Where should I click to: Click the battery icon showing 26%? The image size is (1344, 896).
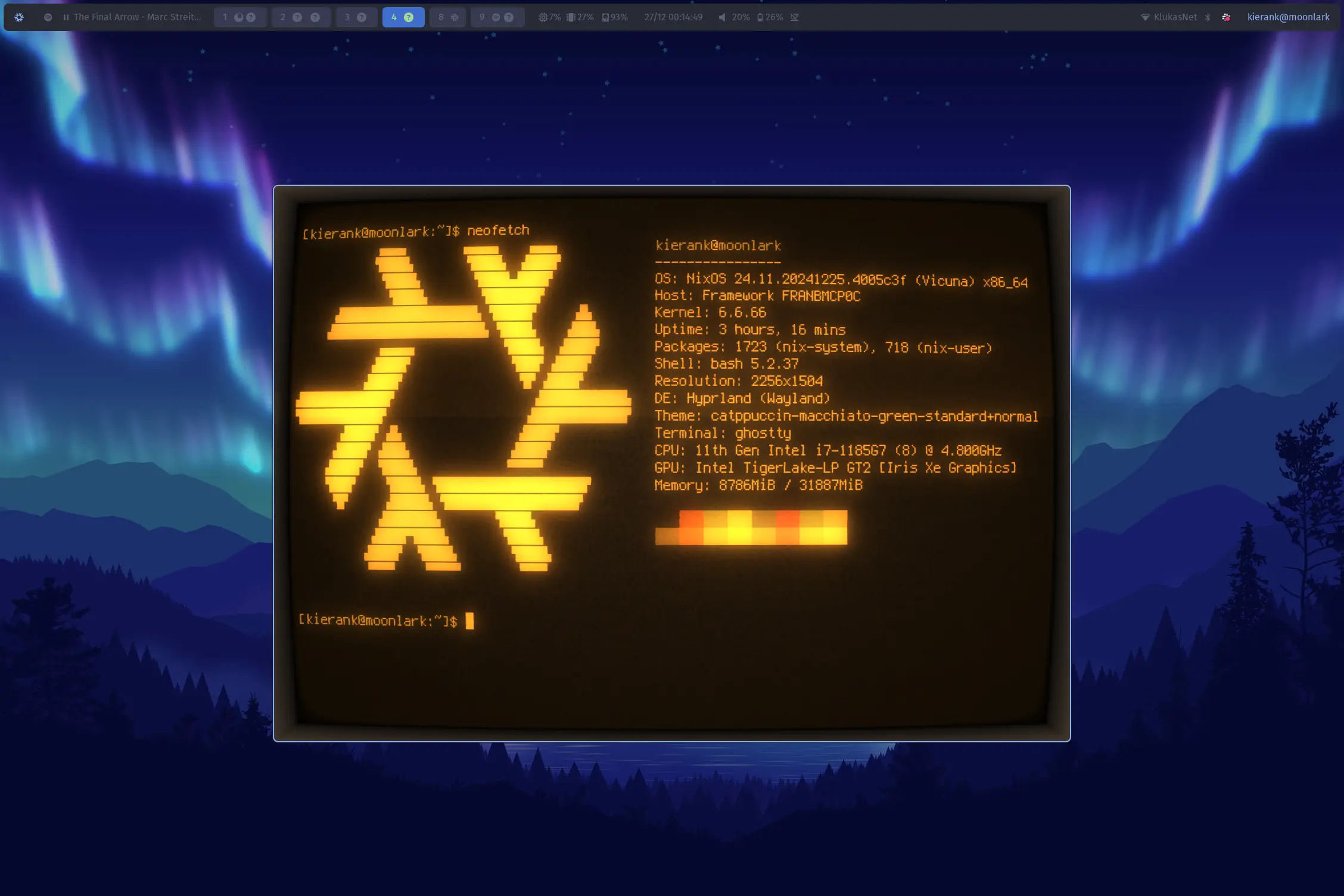[760, 17]
